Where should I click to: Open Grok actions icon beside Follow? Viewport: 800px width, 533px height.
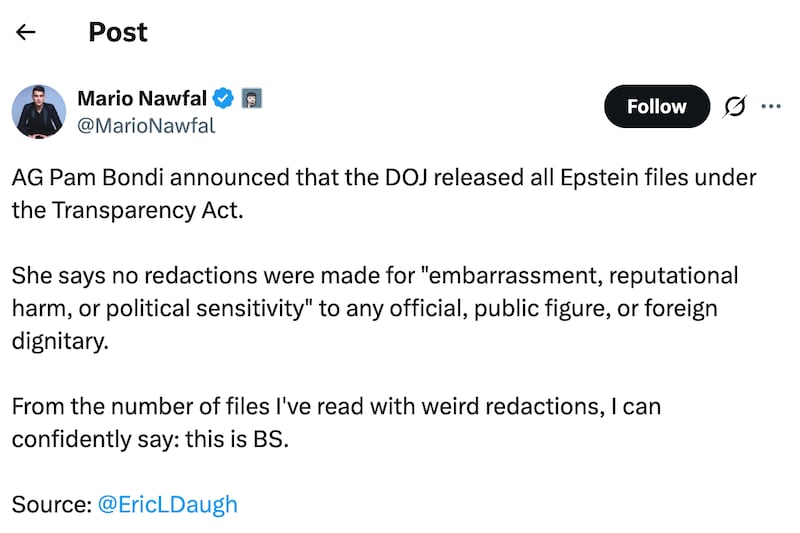coord(734,107)
